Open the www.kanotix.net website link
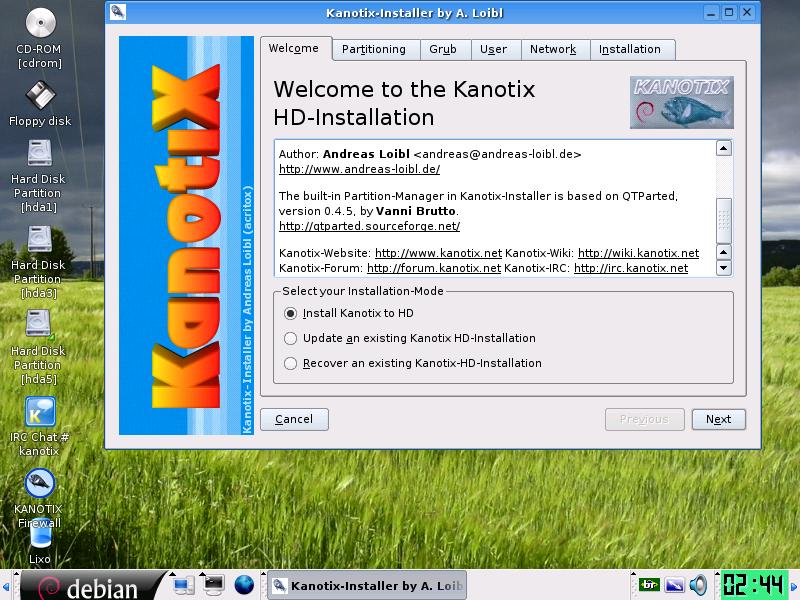The height and width of the screenshot is (600, 800). click(438, 253)
